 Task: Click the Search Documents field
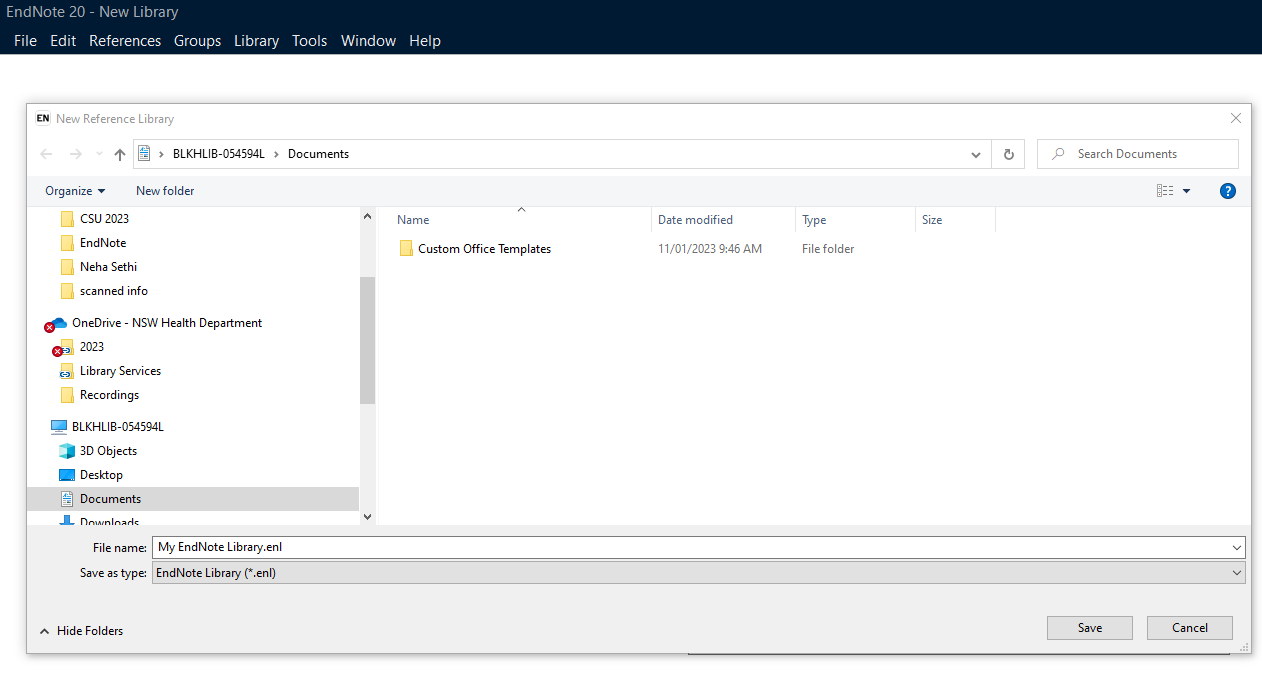click(1150, 154)
